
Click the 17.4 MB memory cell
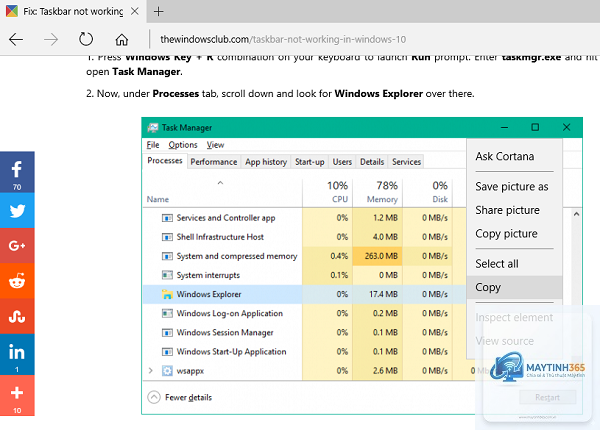377,294
